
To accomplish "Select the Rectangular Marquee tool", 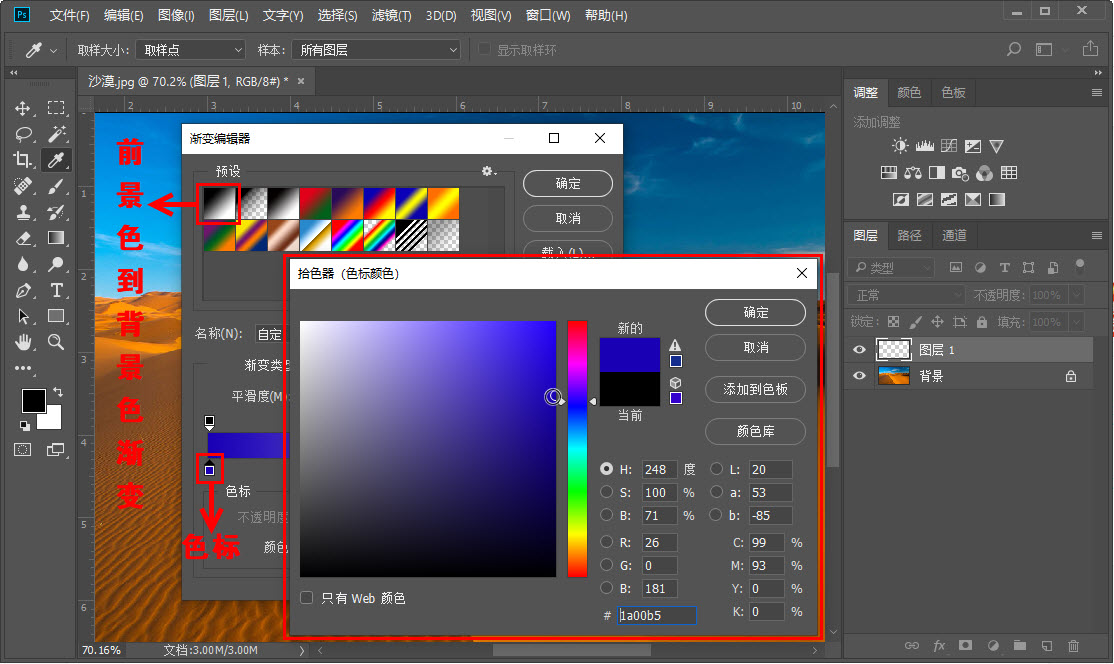I will (56, 108).
